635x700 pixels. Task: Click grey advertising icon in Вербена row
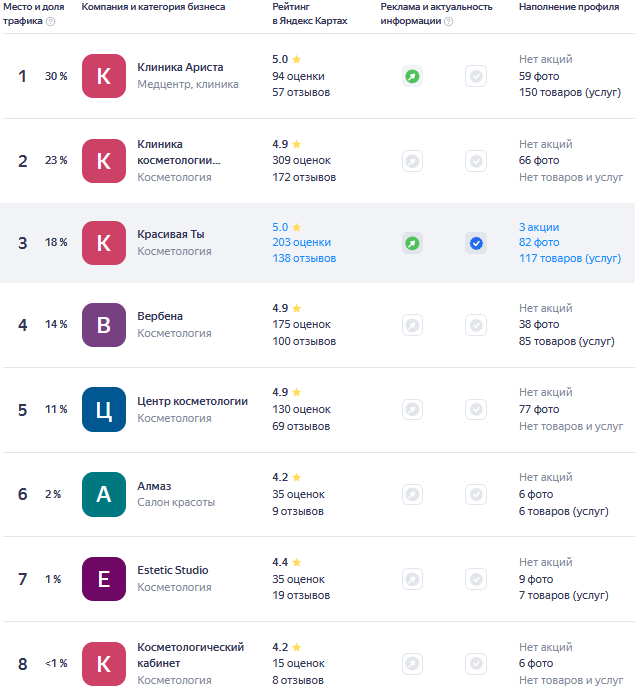click(x=412, y=325)
